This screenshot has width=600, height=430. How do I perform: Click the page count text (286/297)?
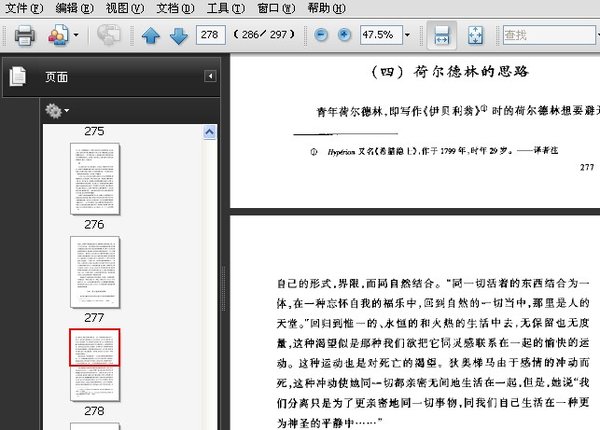tap(264, 35)
